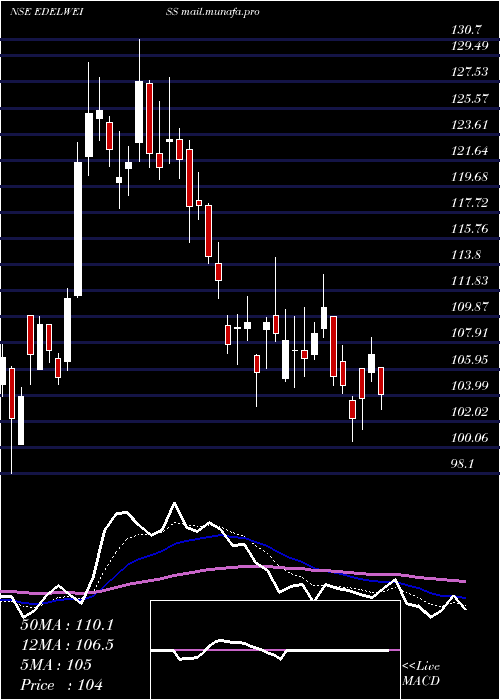The width and height of the screenshot is (500, 700).
Task: Click the 103.99 price axis label
Action: 470,386
